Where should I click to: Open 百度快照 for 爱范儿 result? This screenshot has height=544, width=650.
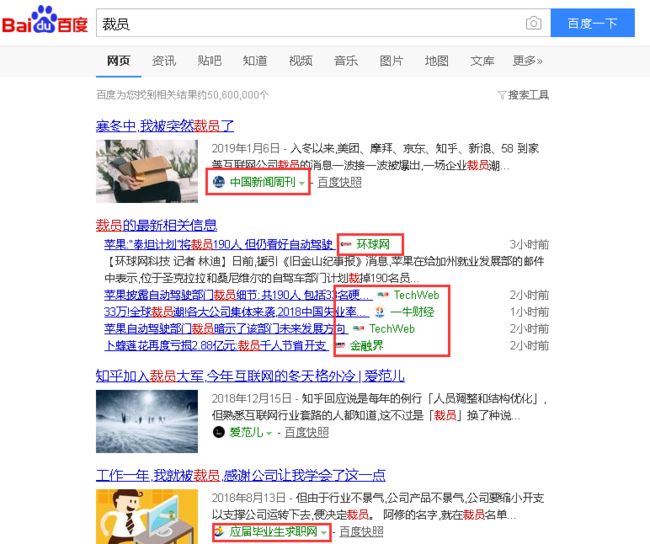pos(307,432)
